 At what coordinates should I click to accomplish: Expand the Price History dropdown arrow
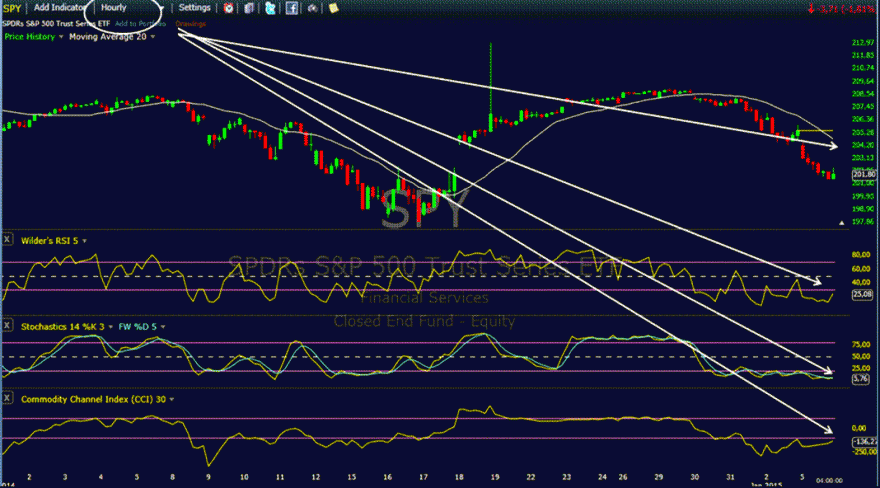click(61, 37)
